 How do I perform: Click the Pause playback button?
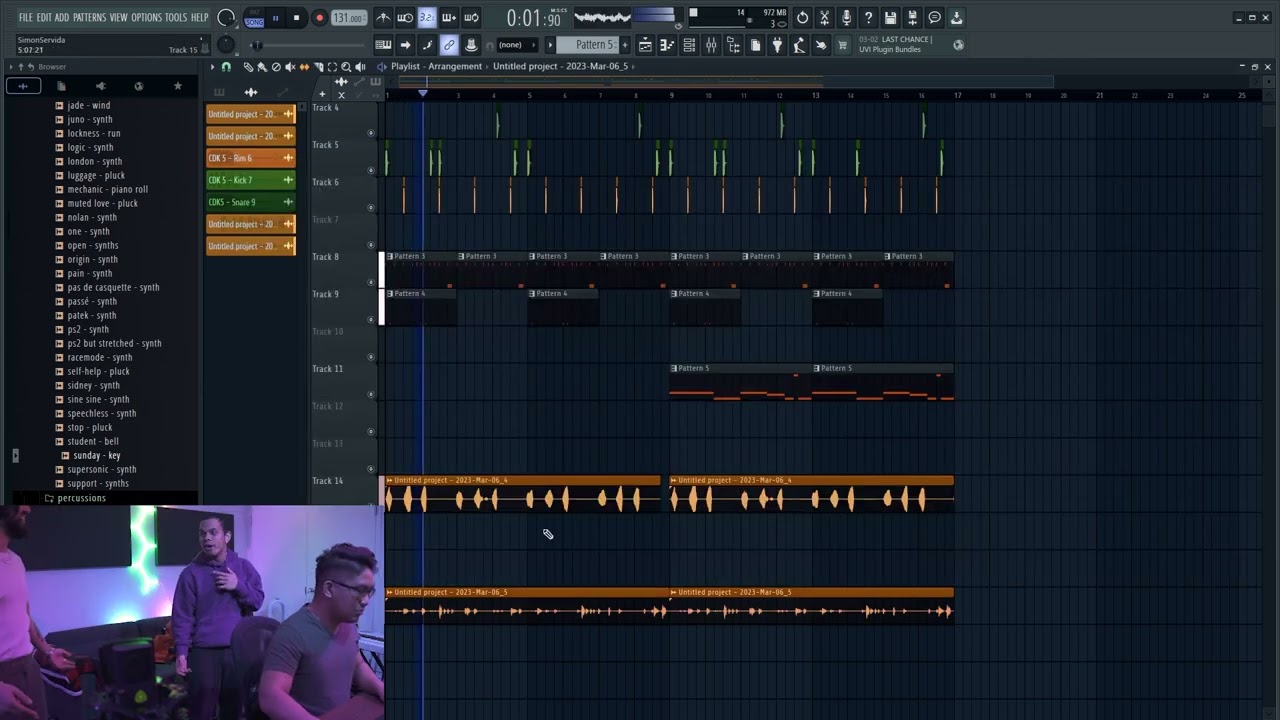276,17
